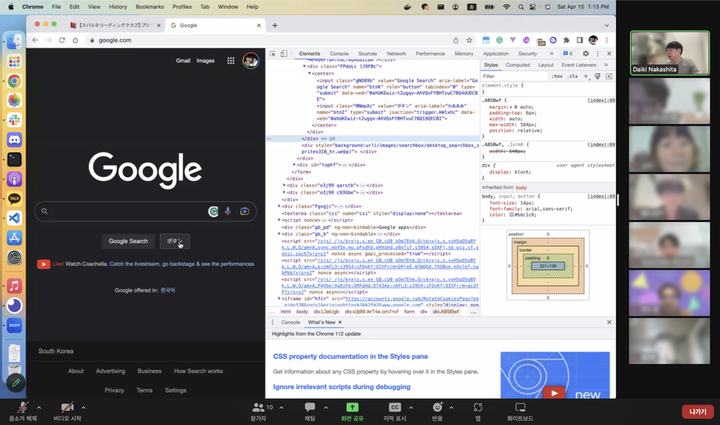The image size is (720, 425).
Task: Open CSS property documentation in Styles pane link
Action: 350,356
